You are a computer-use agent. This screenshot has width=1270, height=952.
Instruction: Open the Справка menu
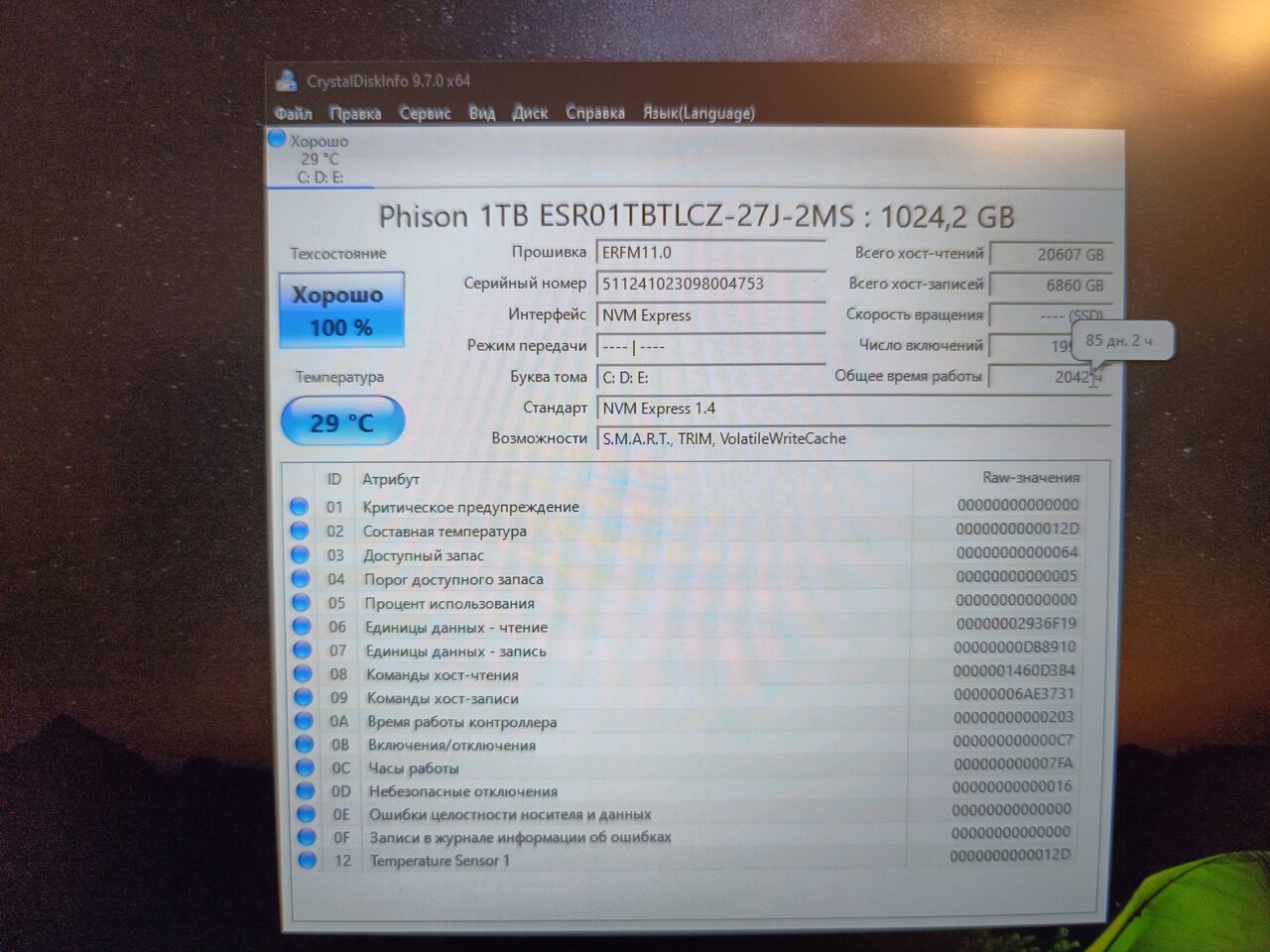pyautogui.click(x=595, y=113)
